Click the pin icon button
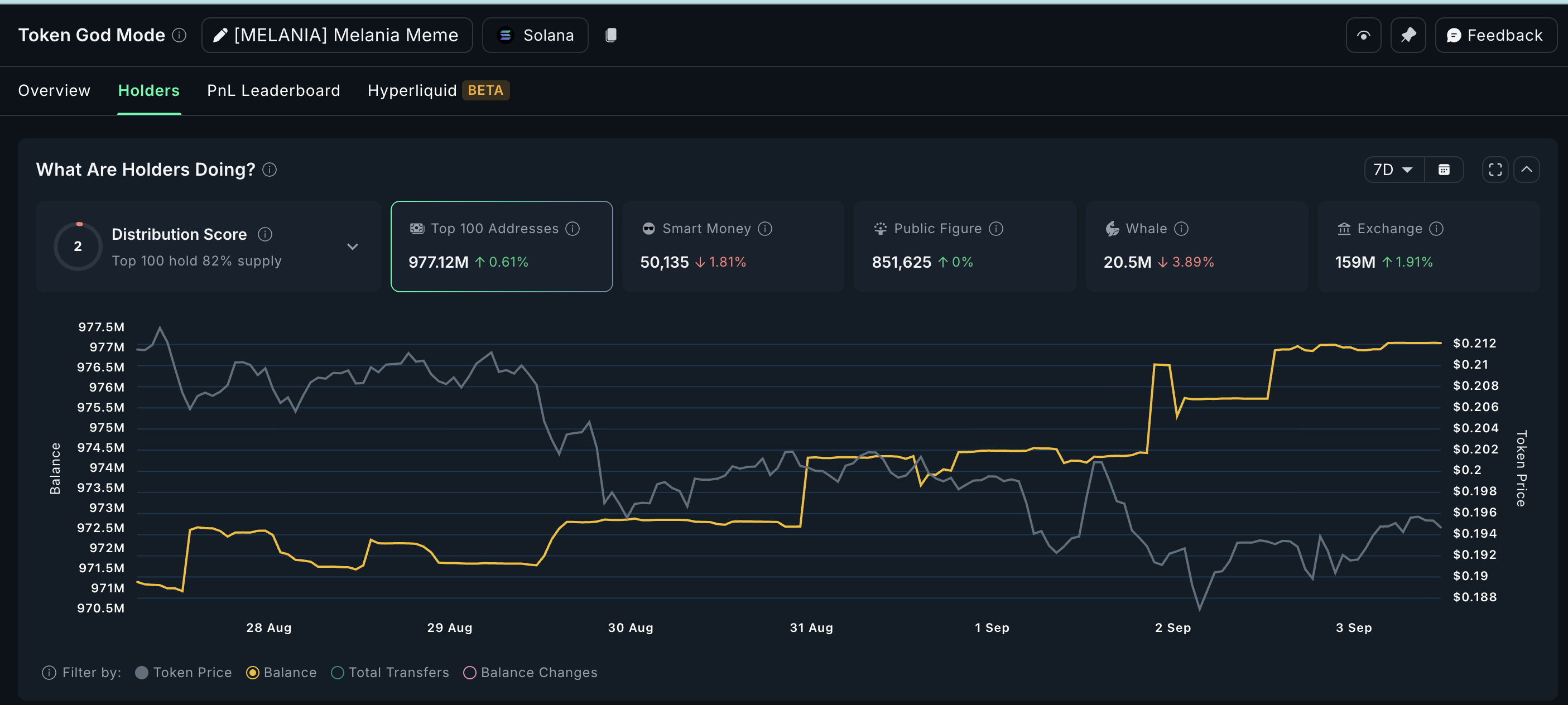The height and width of the screenshot is (705, 1568). tap(1407, 35)
